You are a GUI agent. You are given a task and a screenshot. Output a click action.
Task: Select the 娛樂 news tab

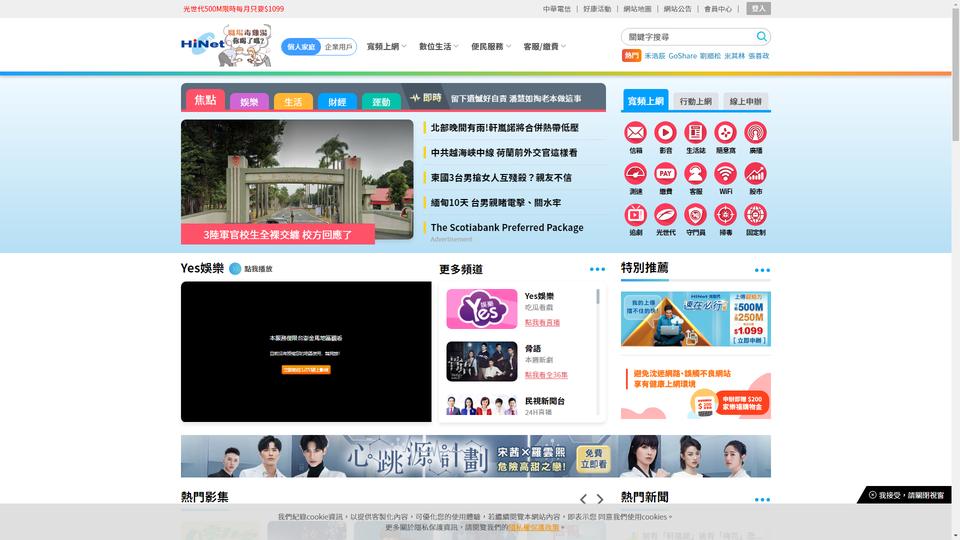249,102
